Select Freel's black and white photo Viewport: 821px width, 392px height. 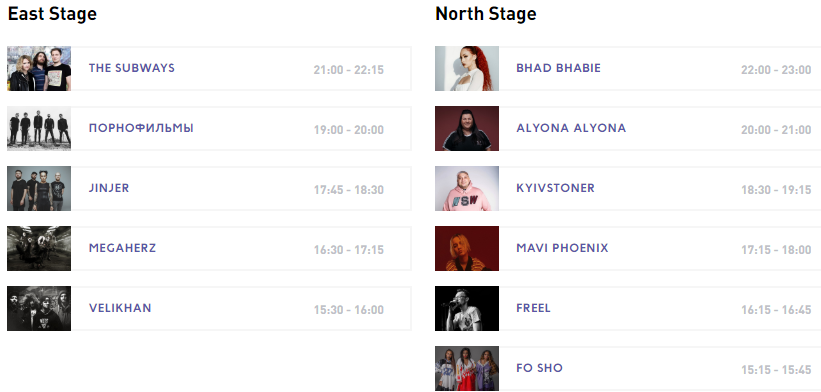point(467,308)
